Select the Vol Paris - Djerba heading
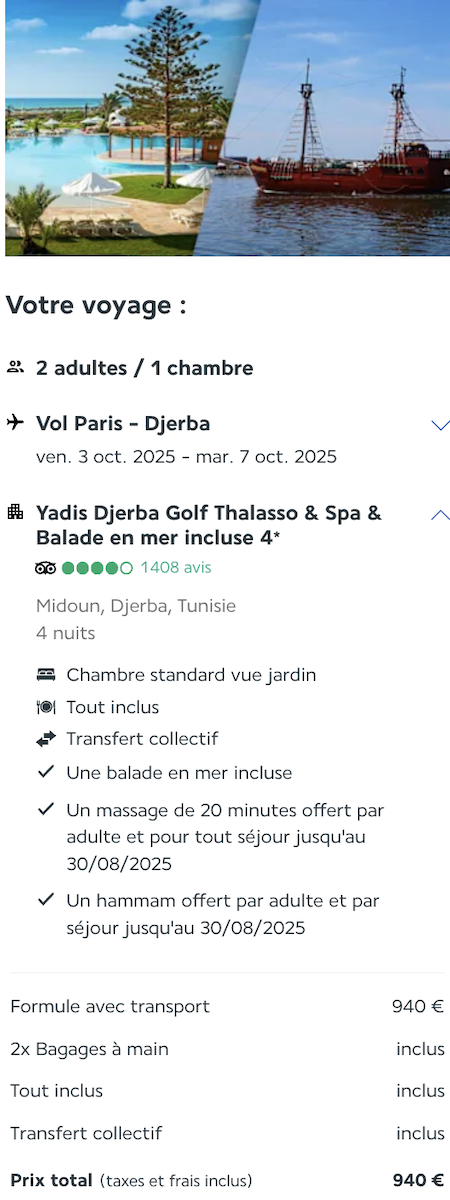The width and height of the screenshot is (450, 1200). [123, 423]
